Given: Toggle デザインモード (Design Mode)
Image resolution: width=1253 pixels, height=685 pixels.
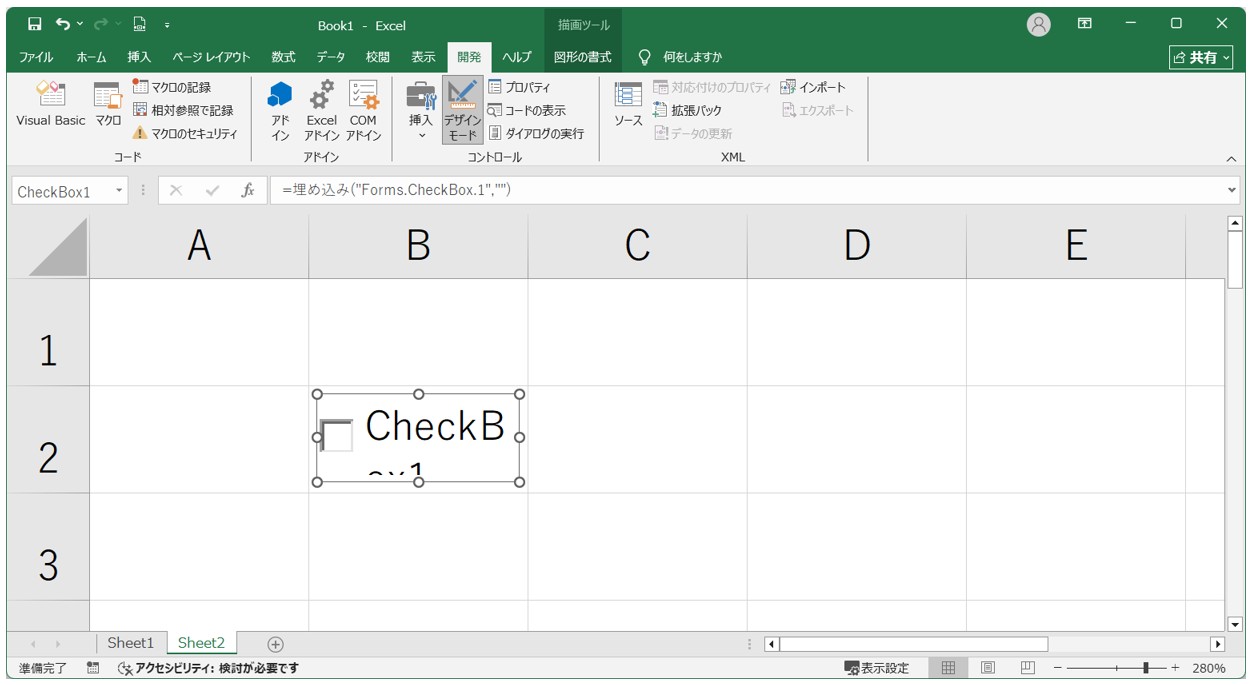Looking at the screenshot, I should 462,111.
